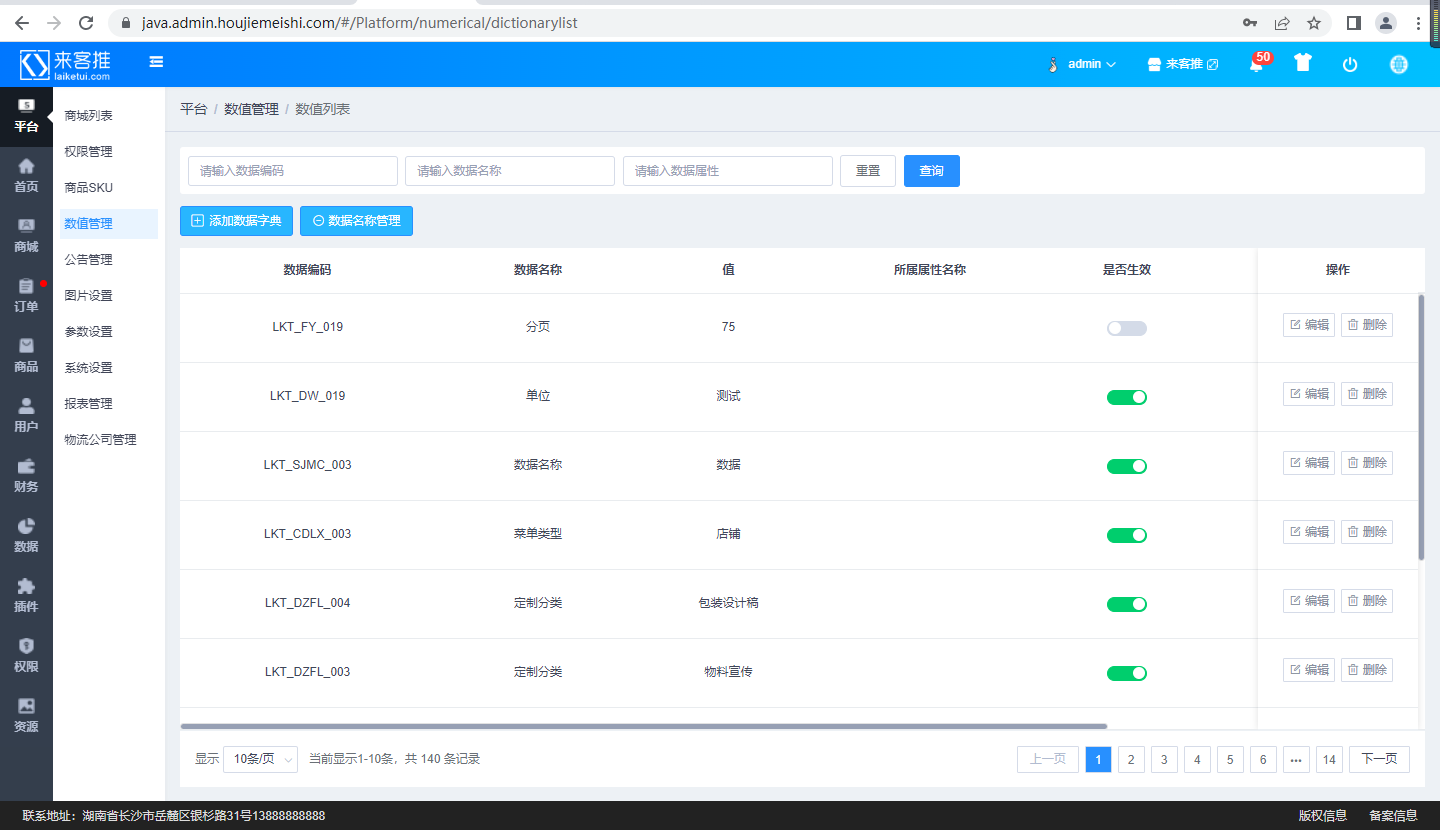
Task: Open 参数设置 in the submenu
Action: click(x=88, y=332)
